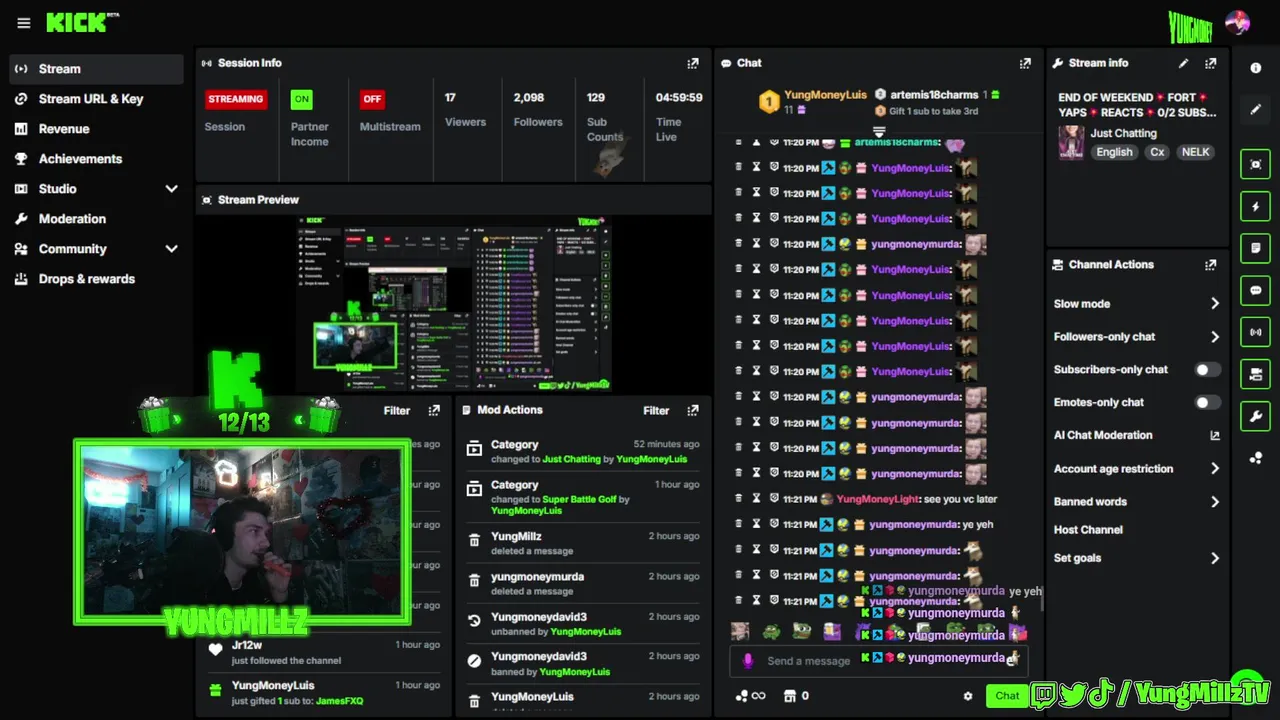
Task: Click channel points icon at right toolbar bottom
Action: tap(1256, 458)
